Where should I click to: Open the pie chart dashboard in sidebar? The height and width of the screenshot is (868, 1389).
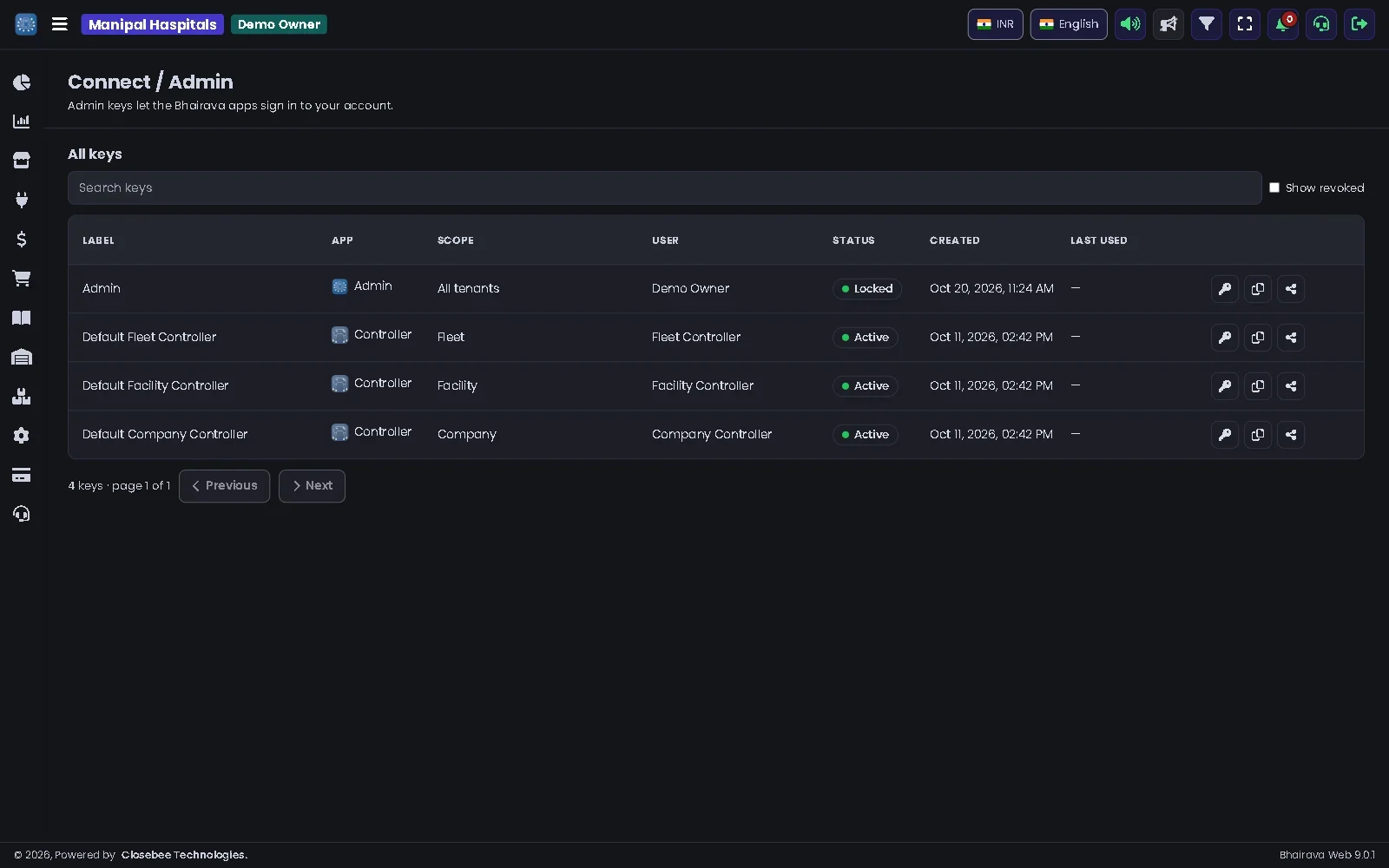coord(22,82)
